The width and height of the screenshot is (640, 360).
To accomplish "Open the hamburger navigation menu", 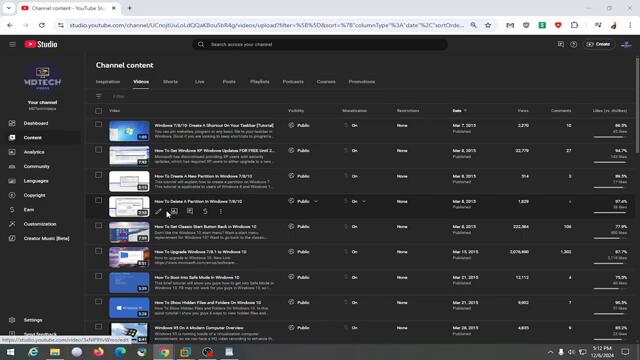I will click(12, 44).
